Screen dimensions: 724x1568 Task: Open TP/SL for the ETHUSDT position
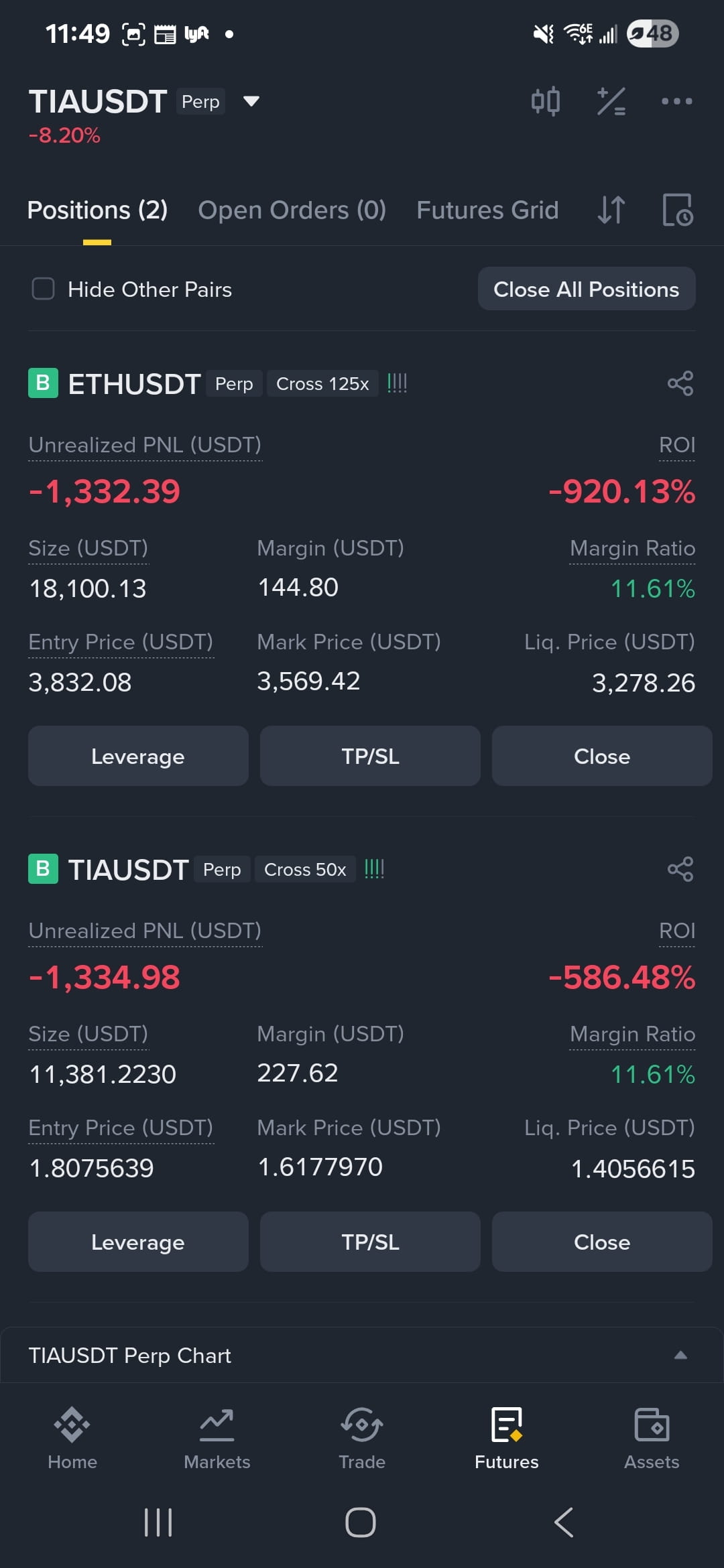tap(370, 756)
